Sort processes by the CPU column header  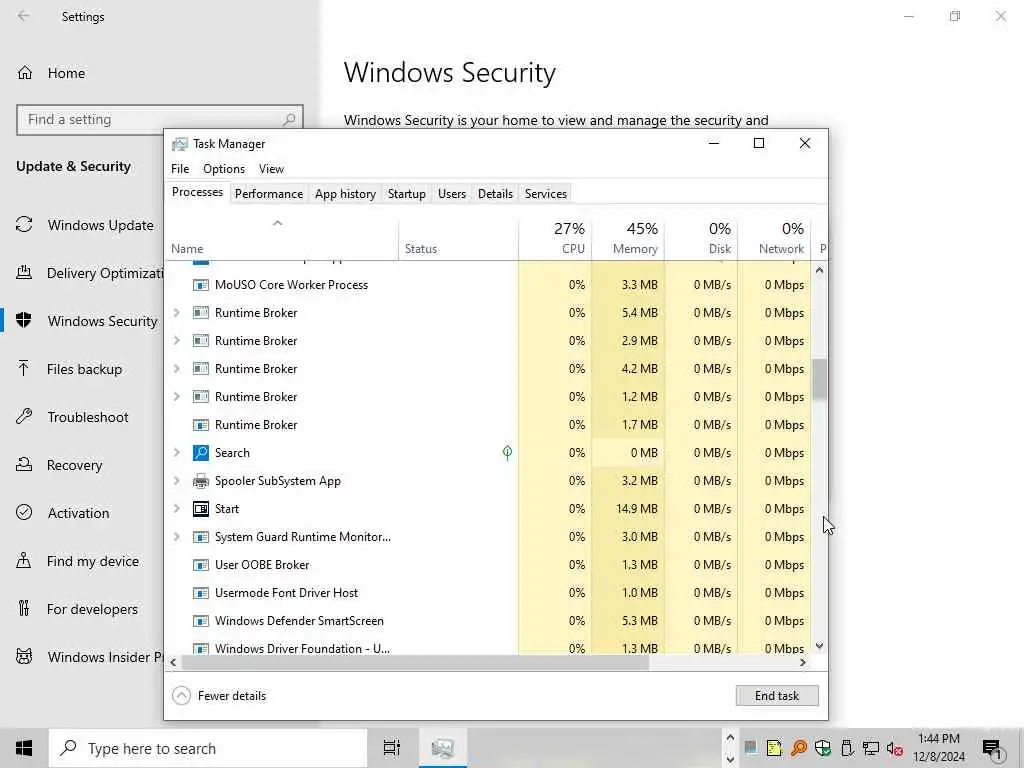555,238
